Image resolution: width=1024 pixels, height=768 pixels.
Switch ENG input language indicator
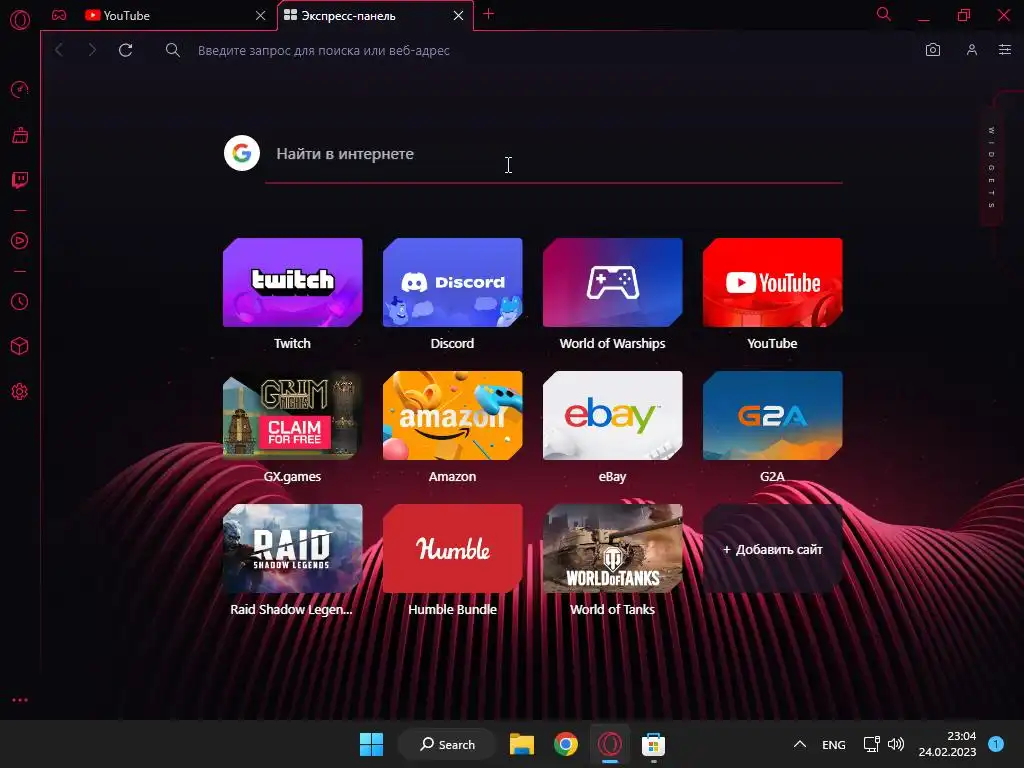point(834,744)
